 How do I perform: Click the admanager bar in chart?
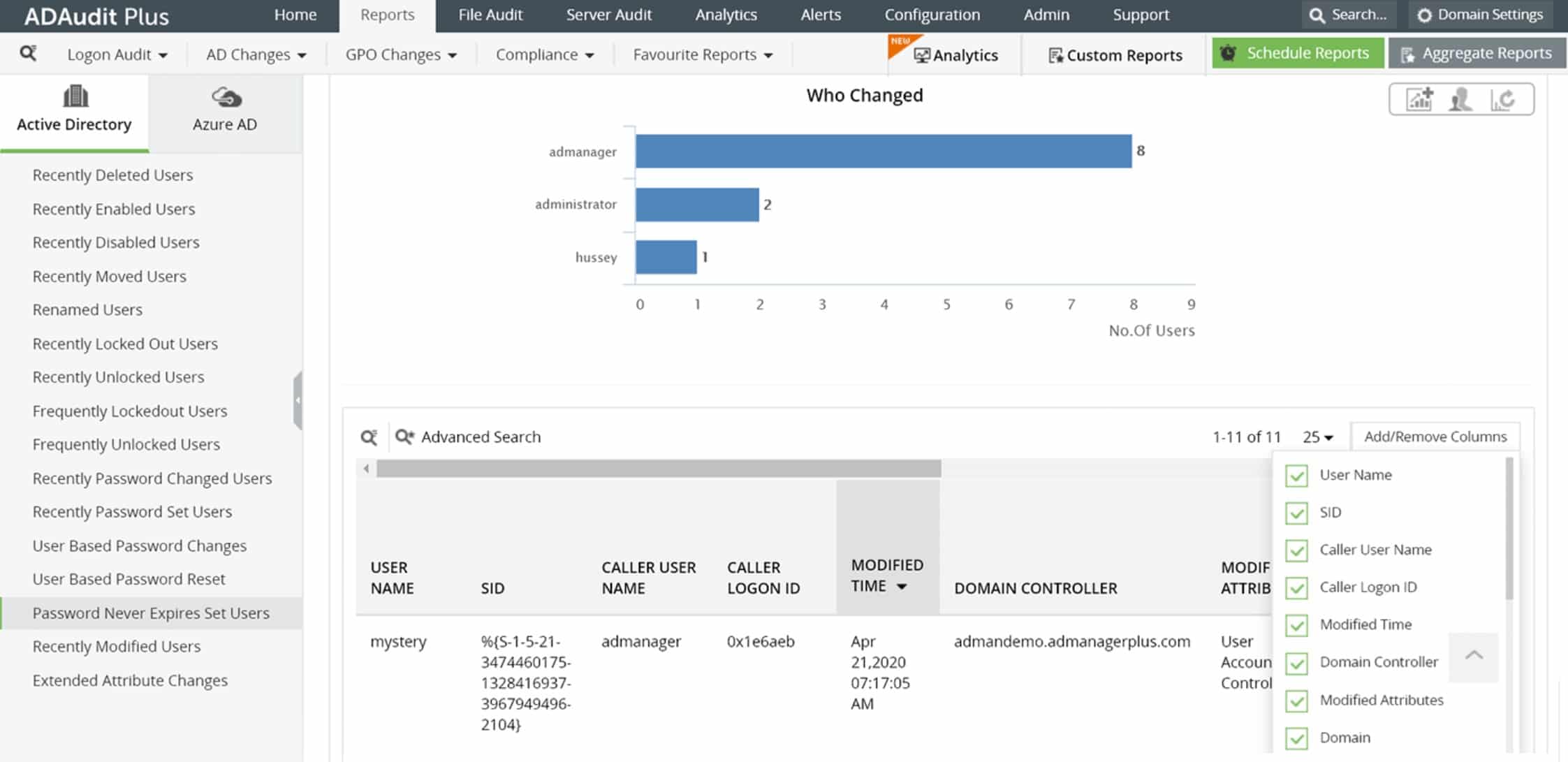pos(884,151)
